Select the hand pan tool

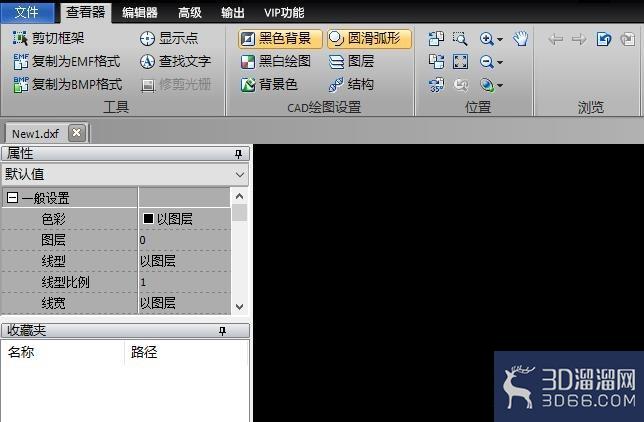point(520,39)
